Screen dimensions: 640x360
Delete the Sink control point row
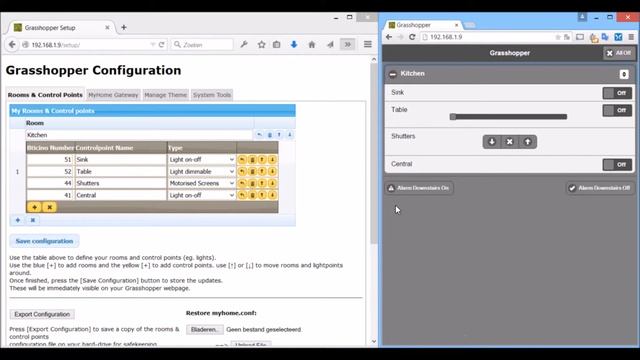(x=252, y=160)
